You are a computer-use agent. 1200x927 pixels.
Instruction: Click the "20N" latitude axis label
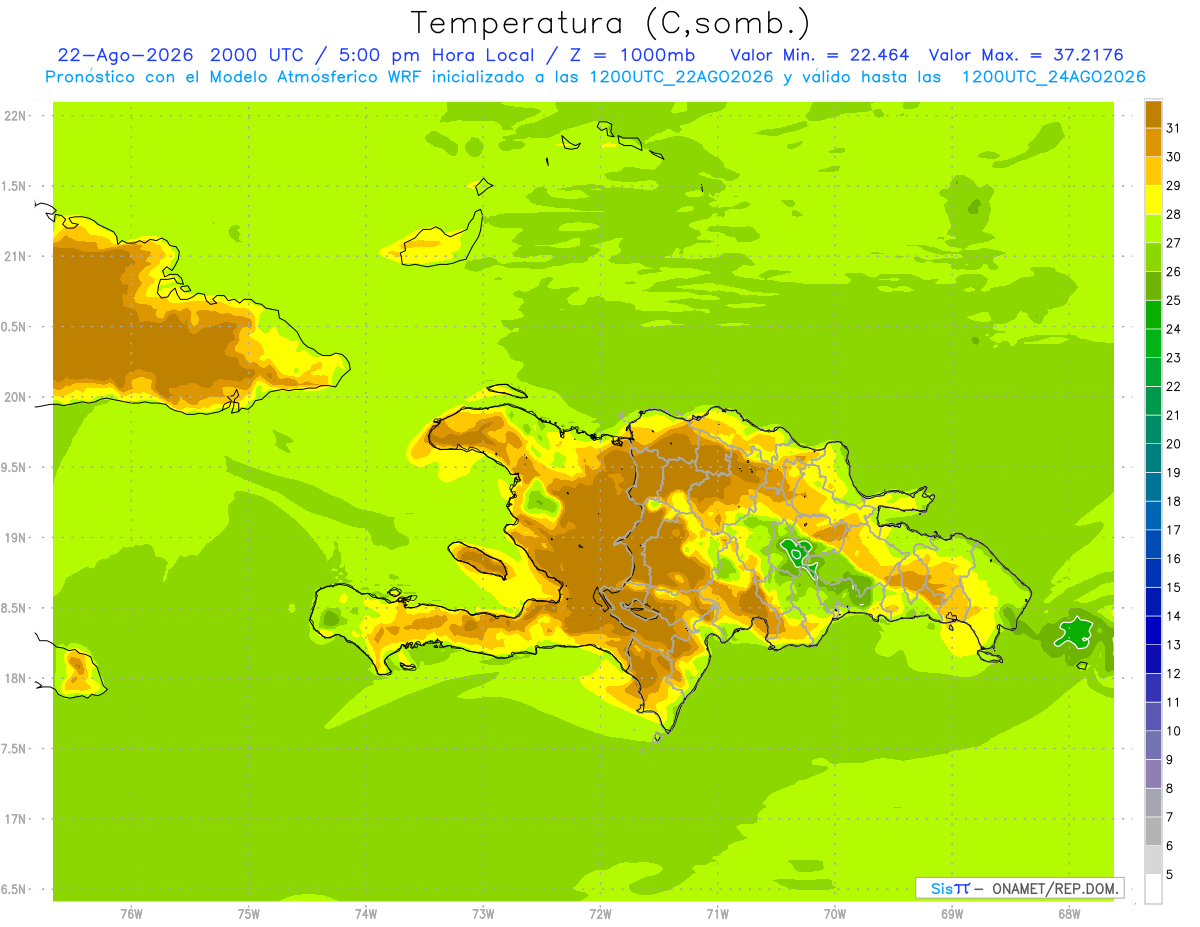click(17, 397)
